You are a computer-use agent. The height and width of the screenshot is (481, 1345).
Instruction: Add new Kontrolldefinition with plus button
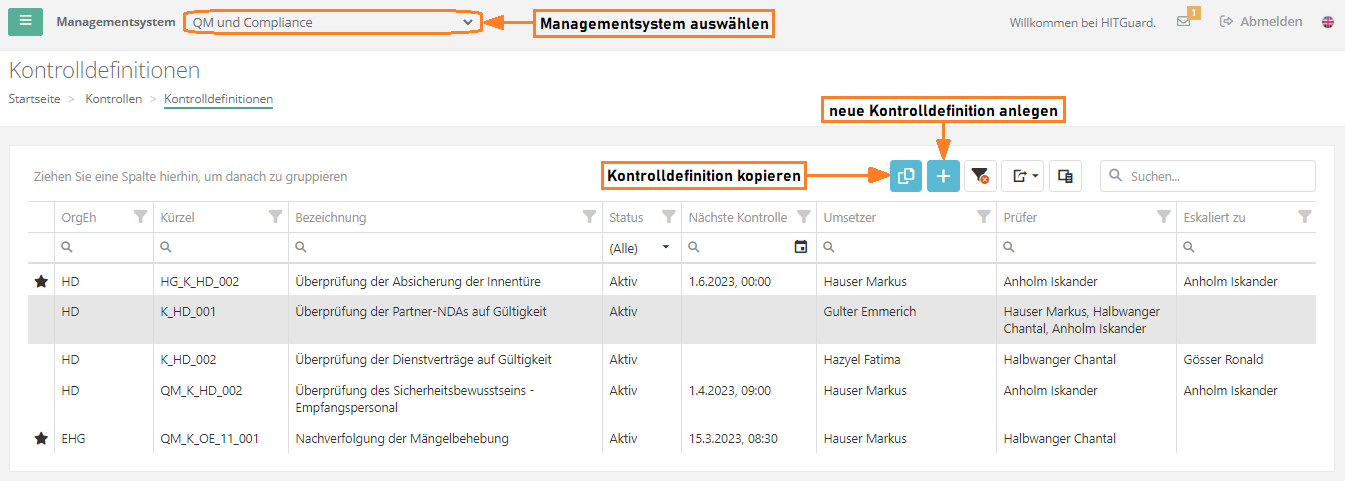point(943,176)
